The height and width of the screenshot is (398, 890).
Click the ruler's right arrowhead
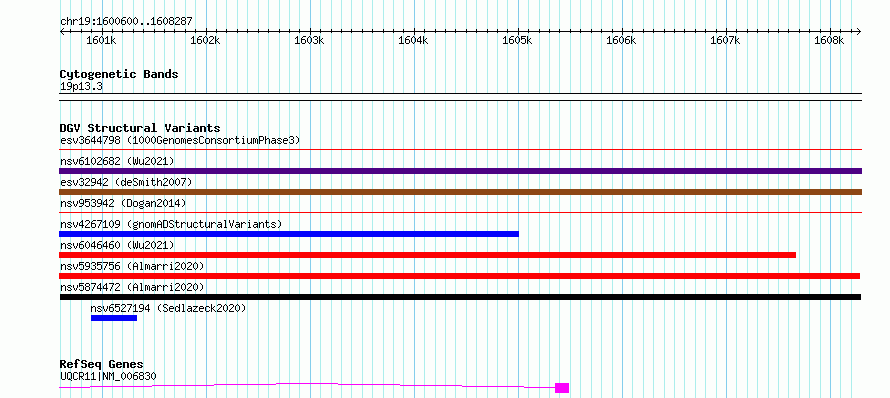(x=859, y=31)
